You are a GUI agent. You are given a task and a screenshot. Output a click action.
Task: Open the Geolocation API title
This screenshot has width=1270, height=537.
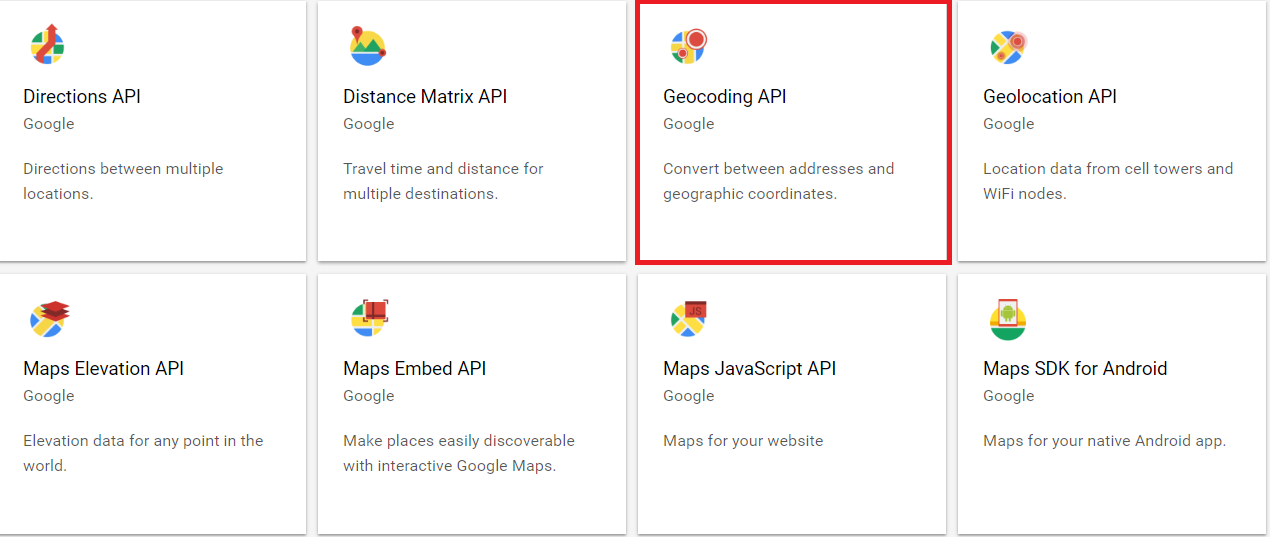[1050, 97]
